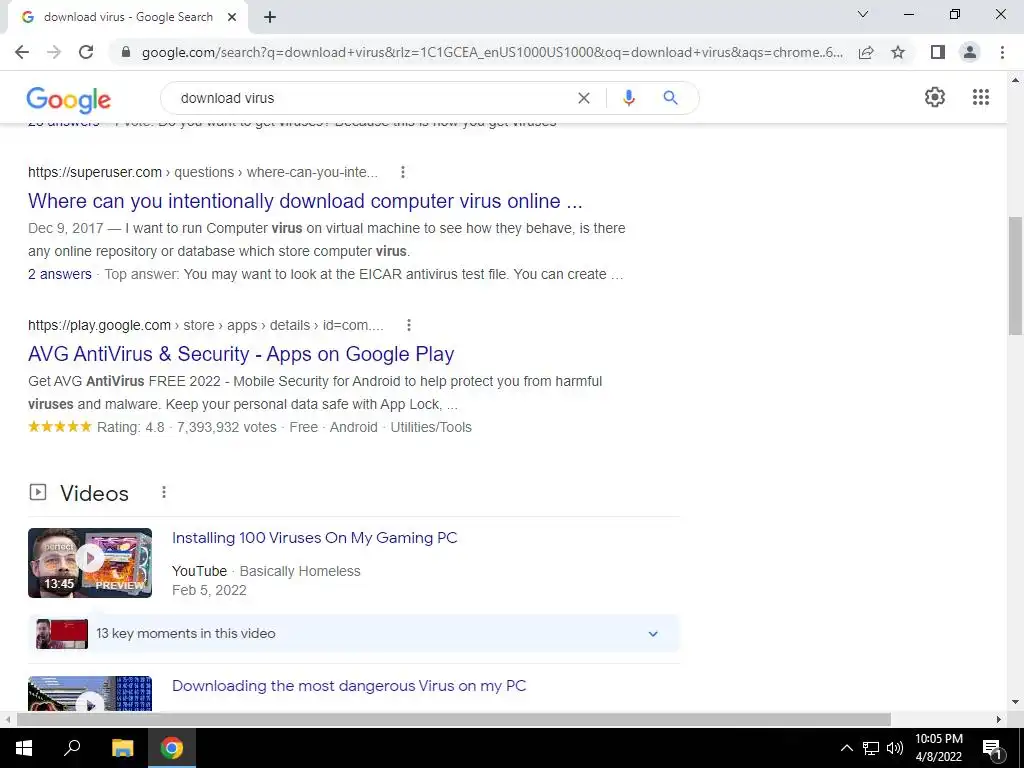Start a voice search with microphone
Image resolution: width=1024 pixels, height=768 pixels.
(629, 98)
